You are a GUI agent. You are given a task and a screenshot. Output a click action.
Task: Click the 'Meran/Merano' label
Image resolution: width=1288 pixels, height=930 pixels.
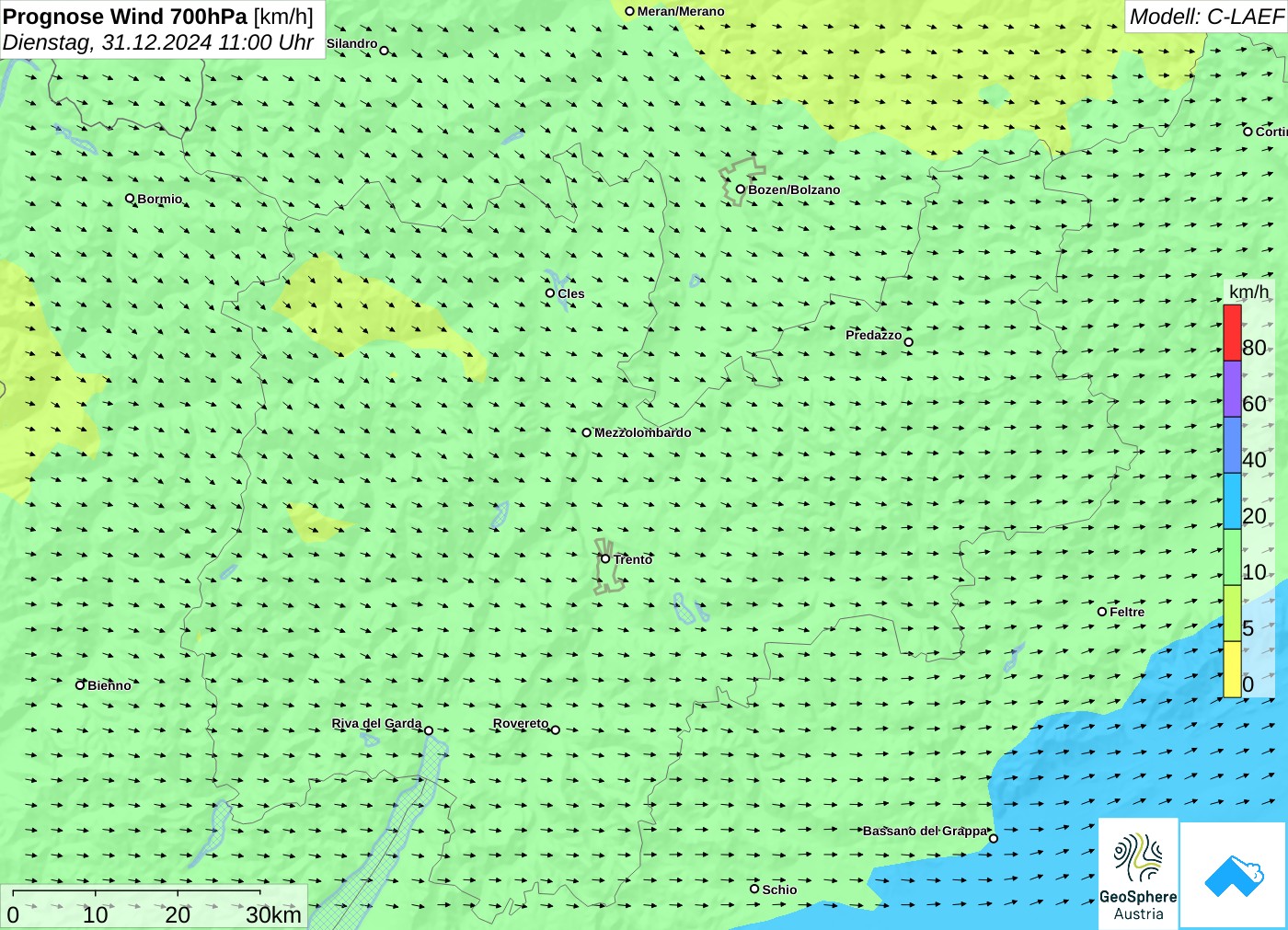(x=681, y=11)
